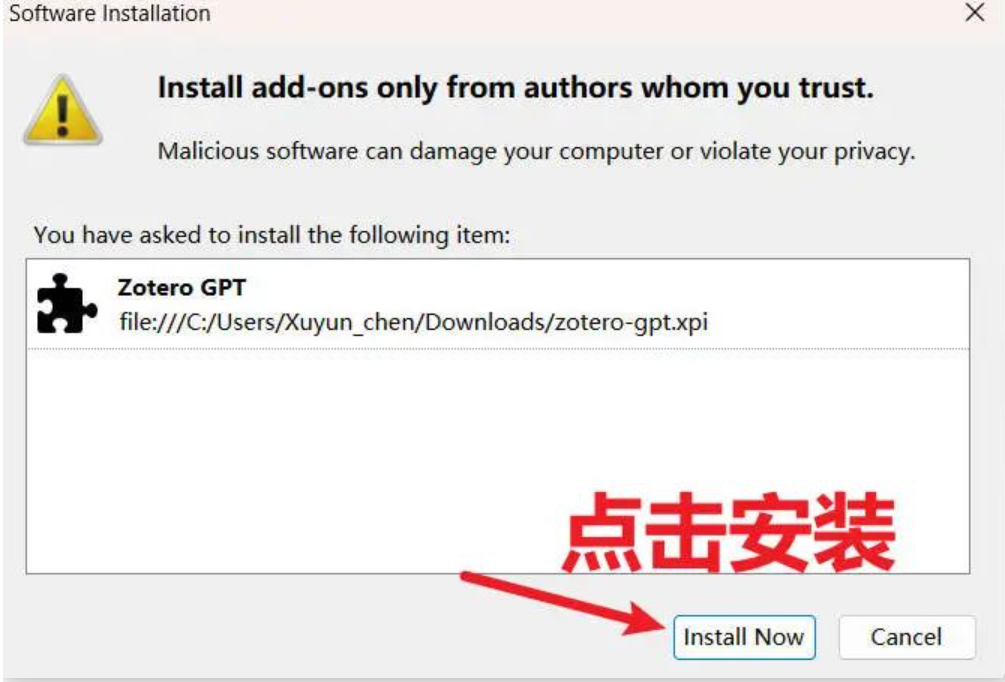The width and height of the screenshot is (1005, 682).
Task: Click the Software Installation title bar text
Action: tap(110, 13)
